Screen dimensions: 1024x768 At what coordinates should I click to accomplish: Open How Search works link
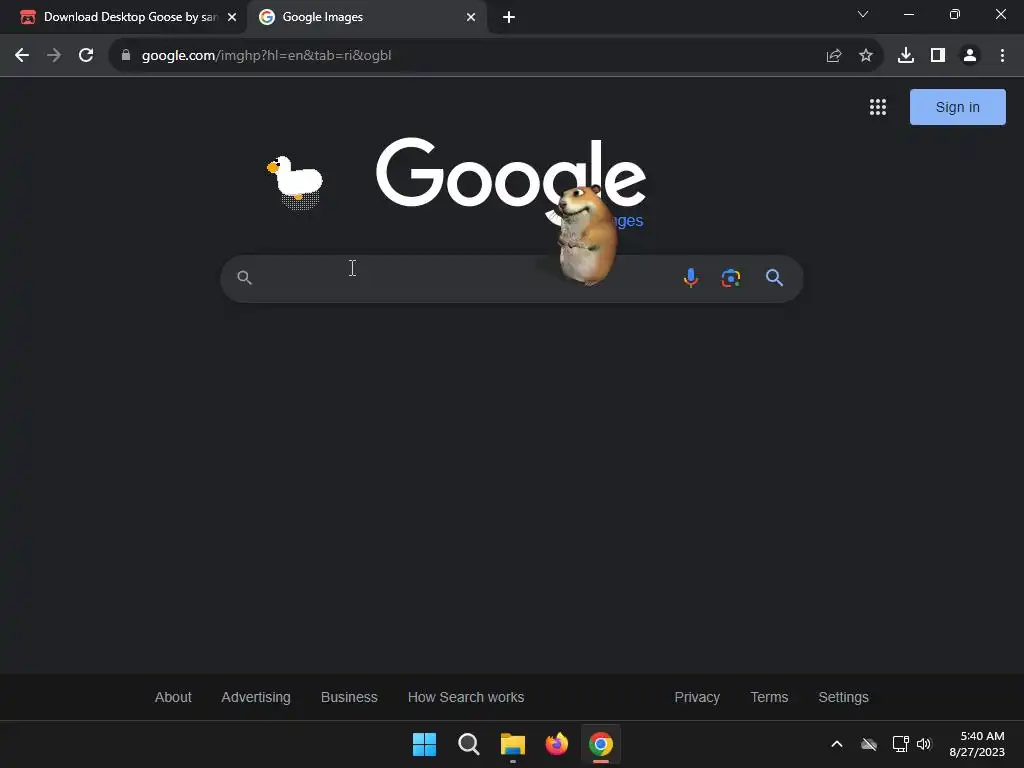point(466,697)
